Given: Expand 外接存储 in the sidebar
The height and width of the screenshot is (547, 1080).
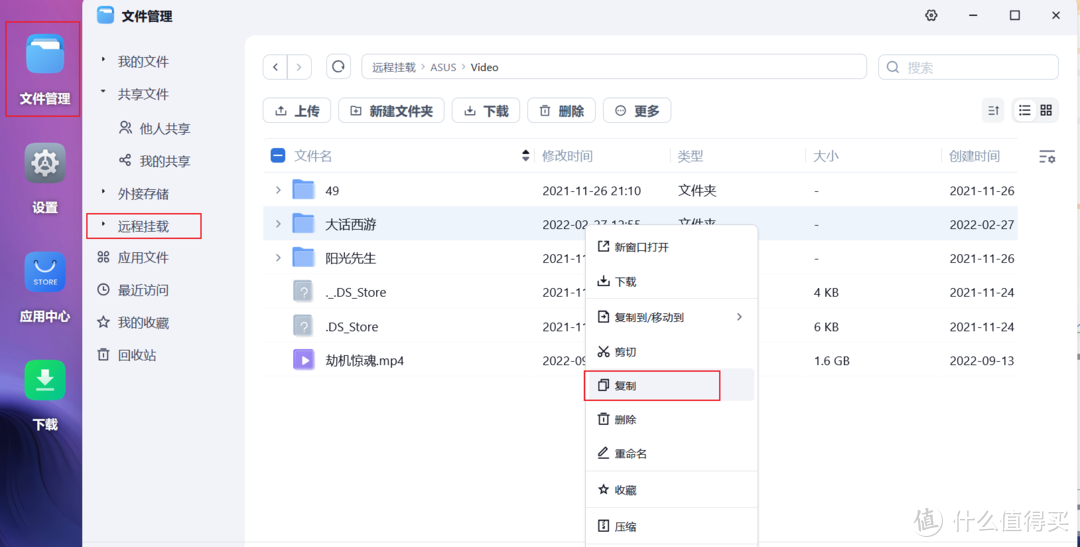Looking at the screenshot, I should click(103, 191).
